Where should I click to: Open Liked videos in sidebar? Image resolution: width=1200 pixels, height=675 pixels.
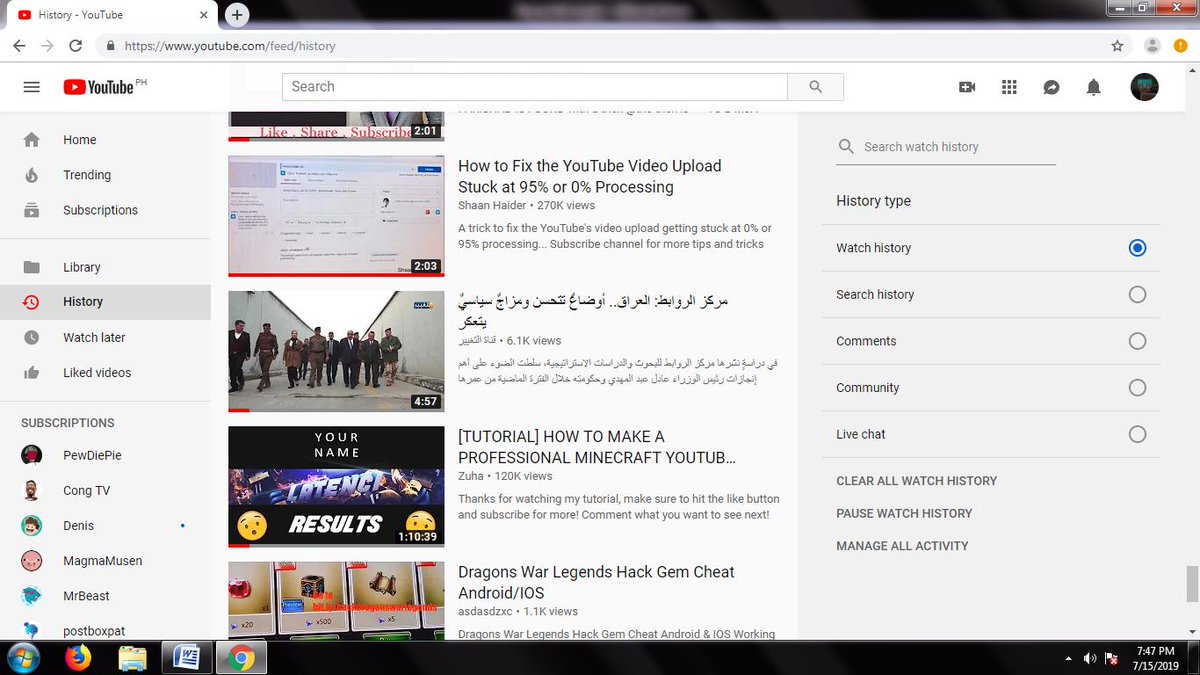[x=105, y=372]
